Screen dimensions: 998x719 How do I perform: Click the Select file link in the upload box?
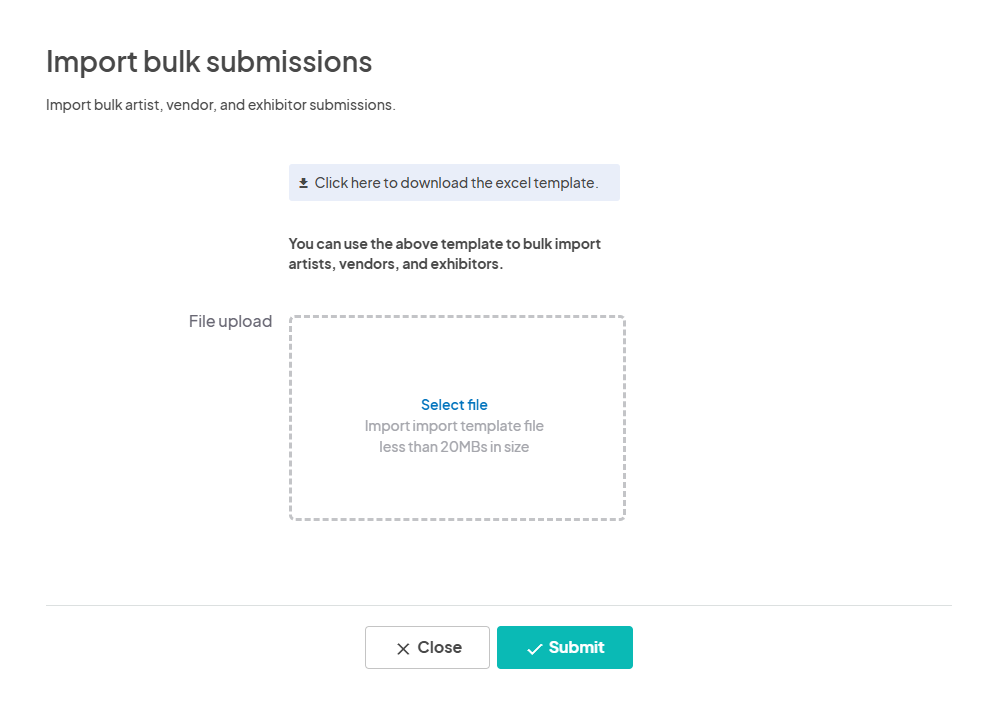(x=454, y=404)
